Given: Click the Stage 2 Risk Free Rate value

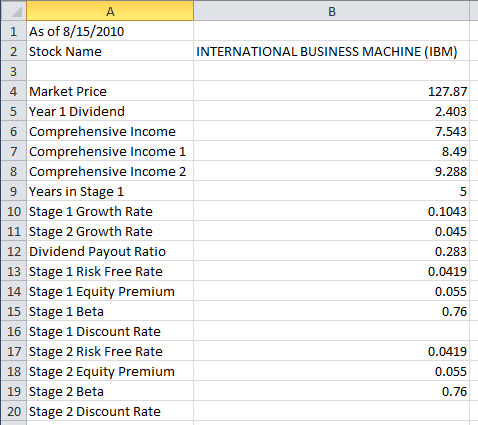Looking at the screenshot, I should (331, 351).
